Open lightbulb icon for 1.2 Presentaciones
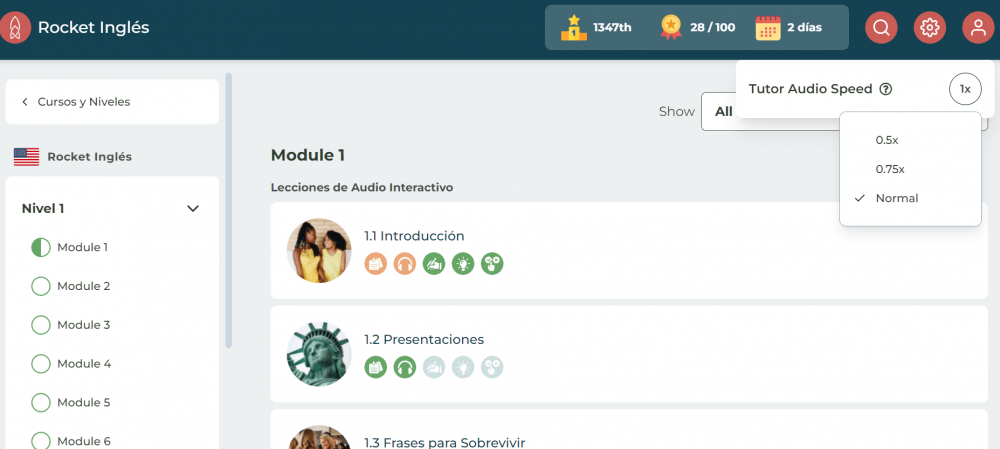This screenshot has width=1000, height=449. click(463, 367)
